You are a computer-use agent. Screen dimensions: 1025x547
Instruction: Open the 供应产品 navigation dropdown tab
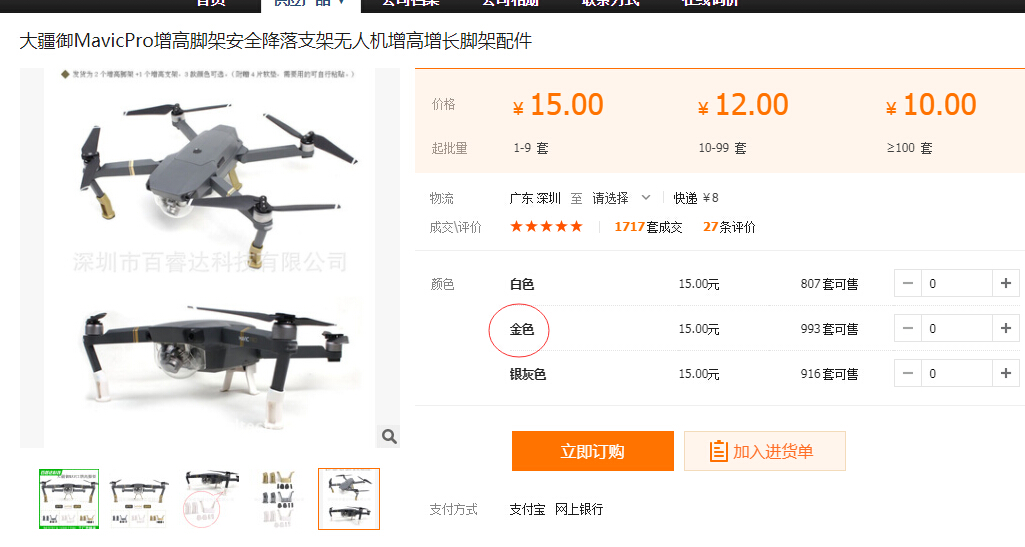click(x=311, y=3)
